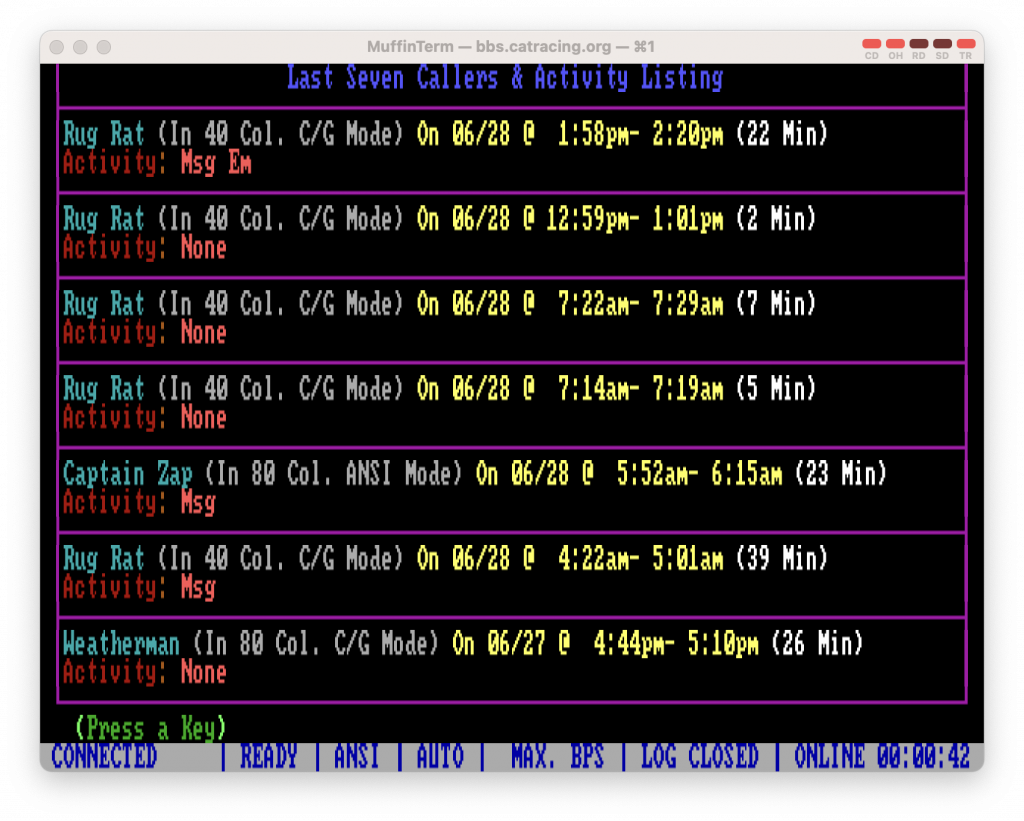Click the RD status indicator light
This screenshot has width=1024, height=821.
coord(918,44)
